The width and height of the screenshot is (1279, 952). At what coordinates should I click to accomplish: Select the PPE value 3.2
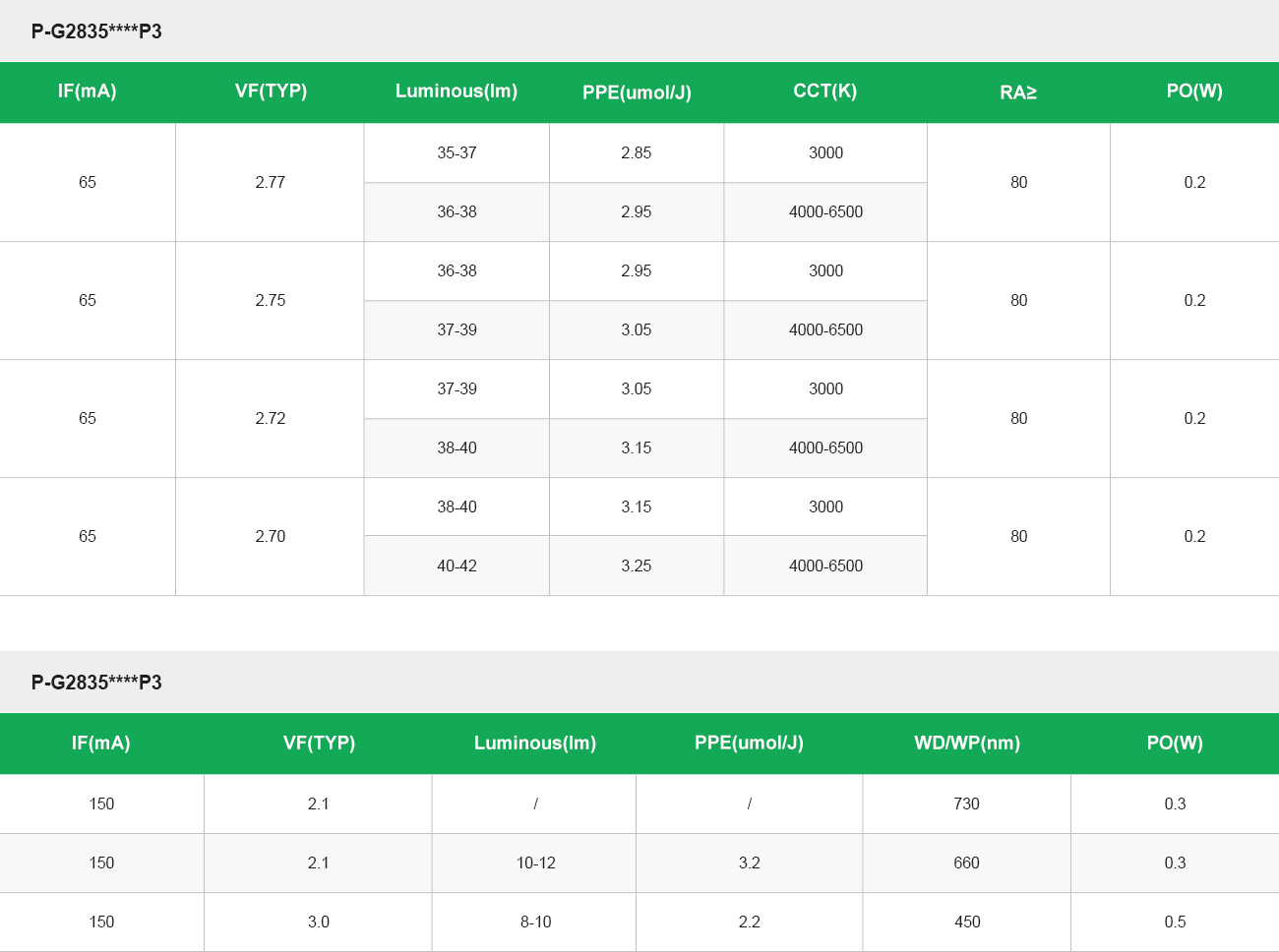(x=749, y=863)
